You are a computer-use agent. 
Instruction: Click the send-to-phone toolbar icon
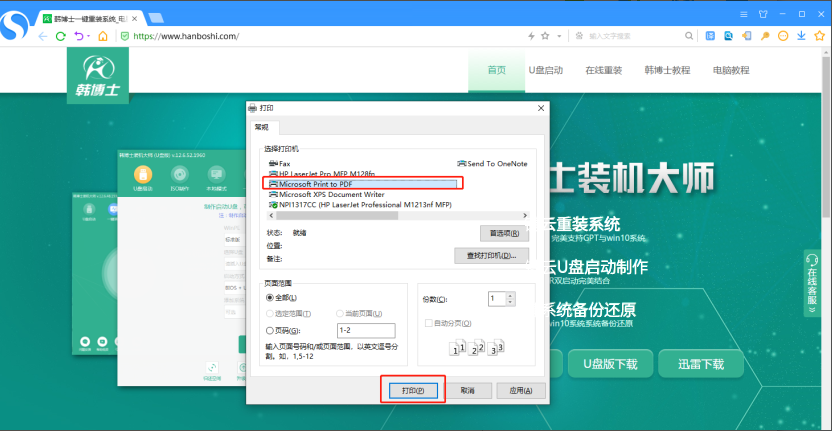[x=747, y=36]
